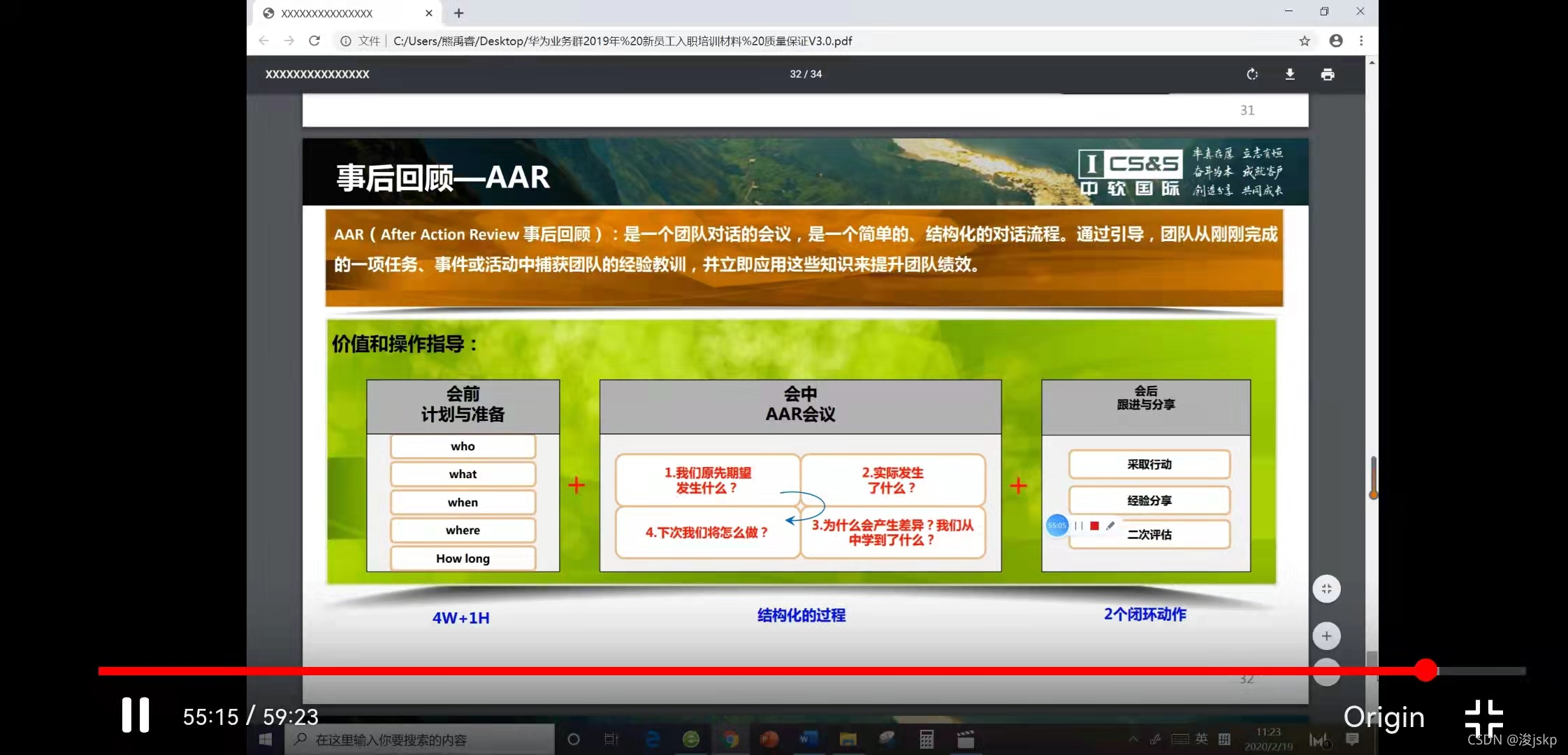Pause the screen recorder overlay

1079,526
